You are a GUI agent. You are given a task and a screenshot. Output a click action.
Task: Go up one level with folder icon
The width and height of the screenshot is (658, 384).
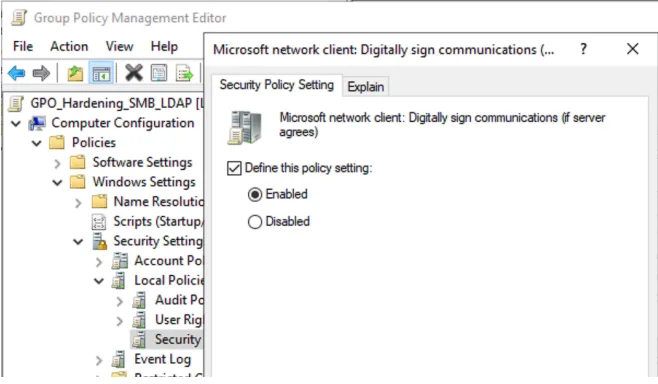[76, 73]
